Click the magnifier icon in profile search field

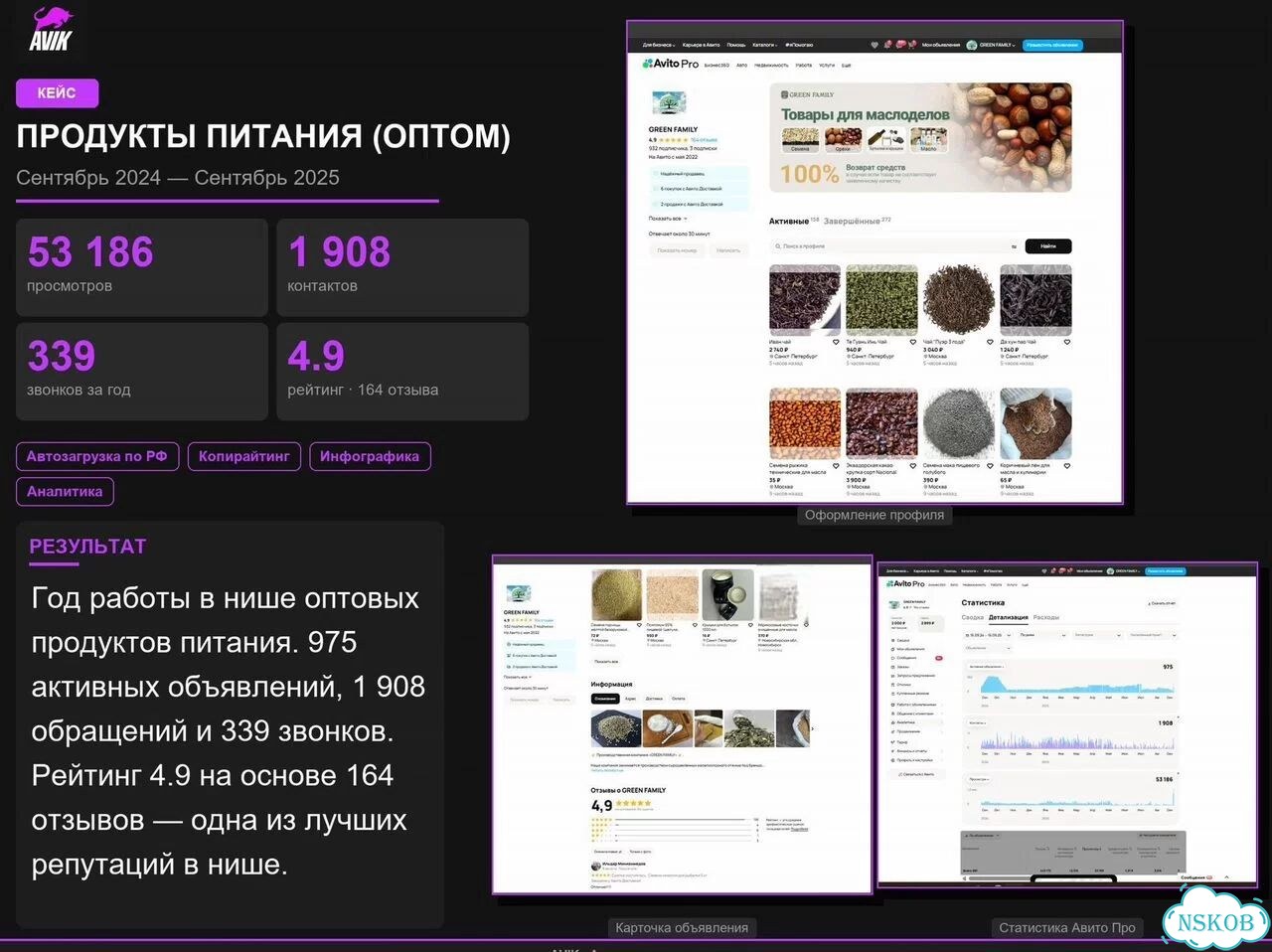click(777, 245)
